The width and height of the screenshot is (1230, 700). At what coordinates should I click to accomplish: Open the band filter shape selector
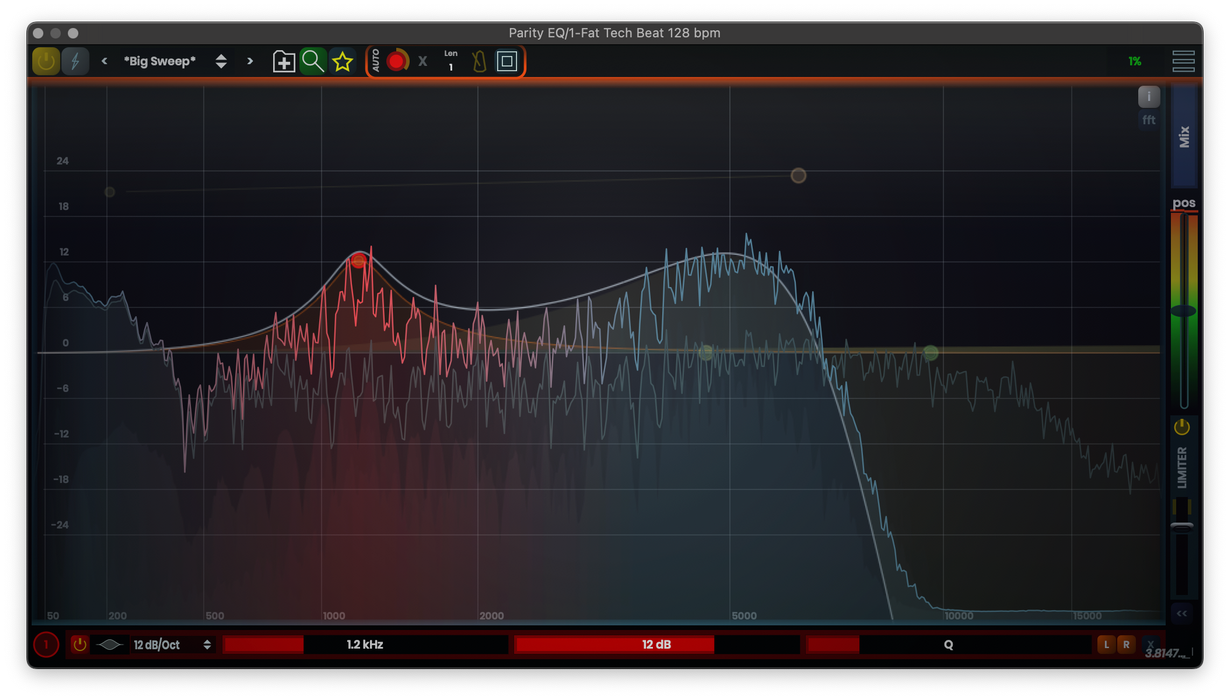(110, 645)
